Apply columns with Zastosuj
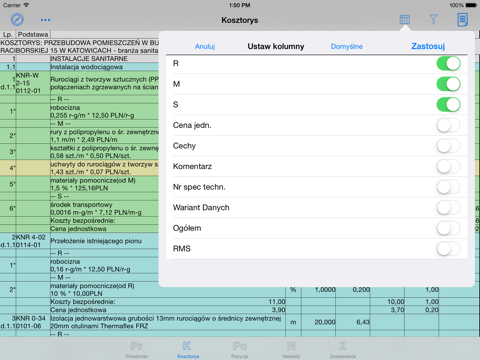Viewport: 480px width, 360px height. 428,46
